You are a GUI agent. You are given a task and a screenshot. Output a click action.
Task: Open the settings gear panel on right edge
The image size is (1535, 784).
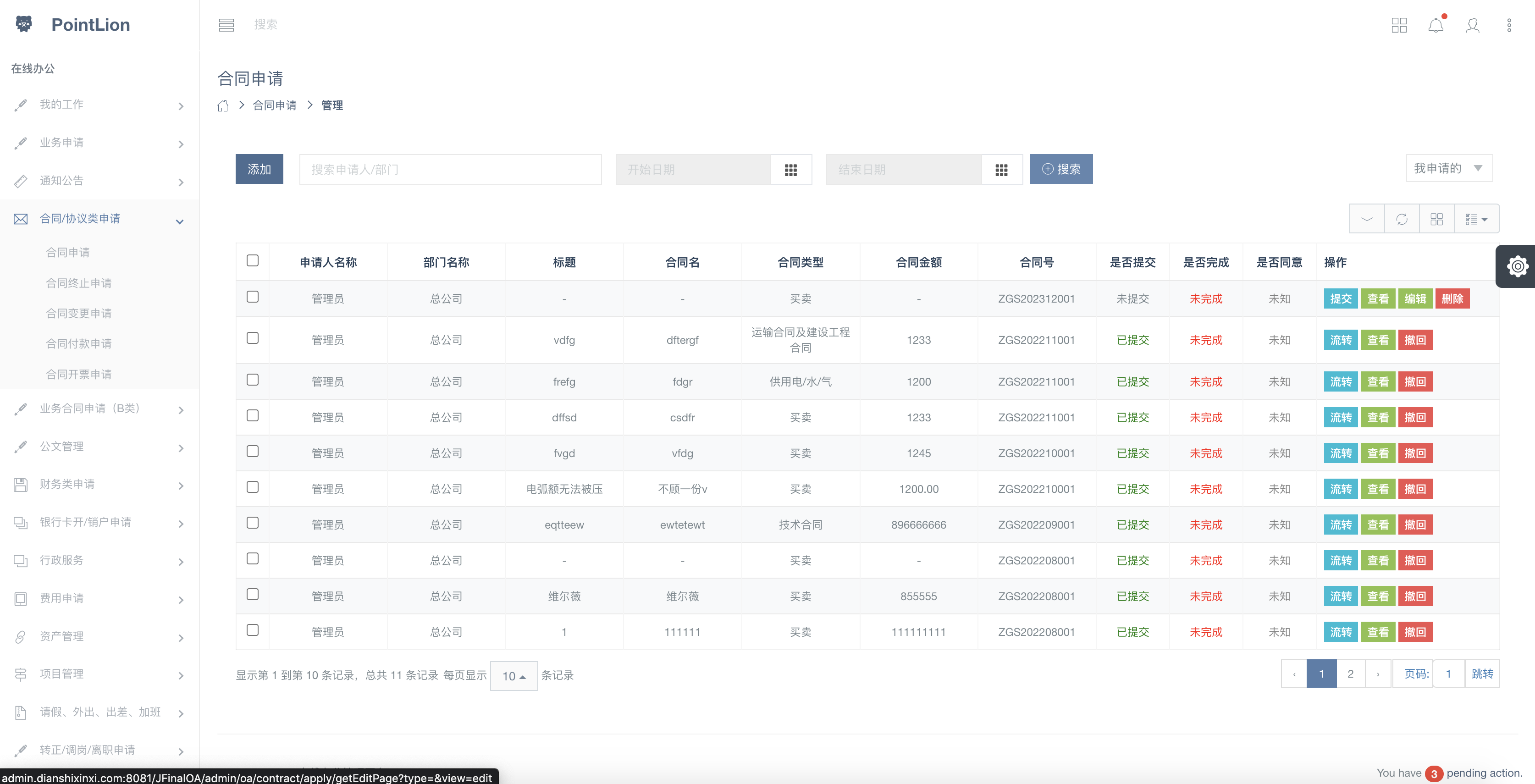1517,266
